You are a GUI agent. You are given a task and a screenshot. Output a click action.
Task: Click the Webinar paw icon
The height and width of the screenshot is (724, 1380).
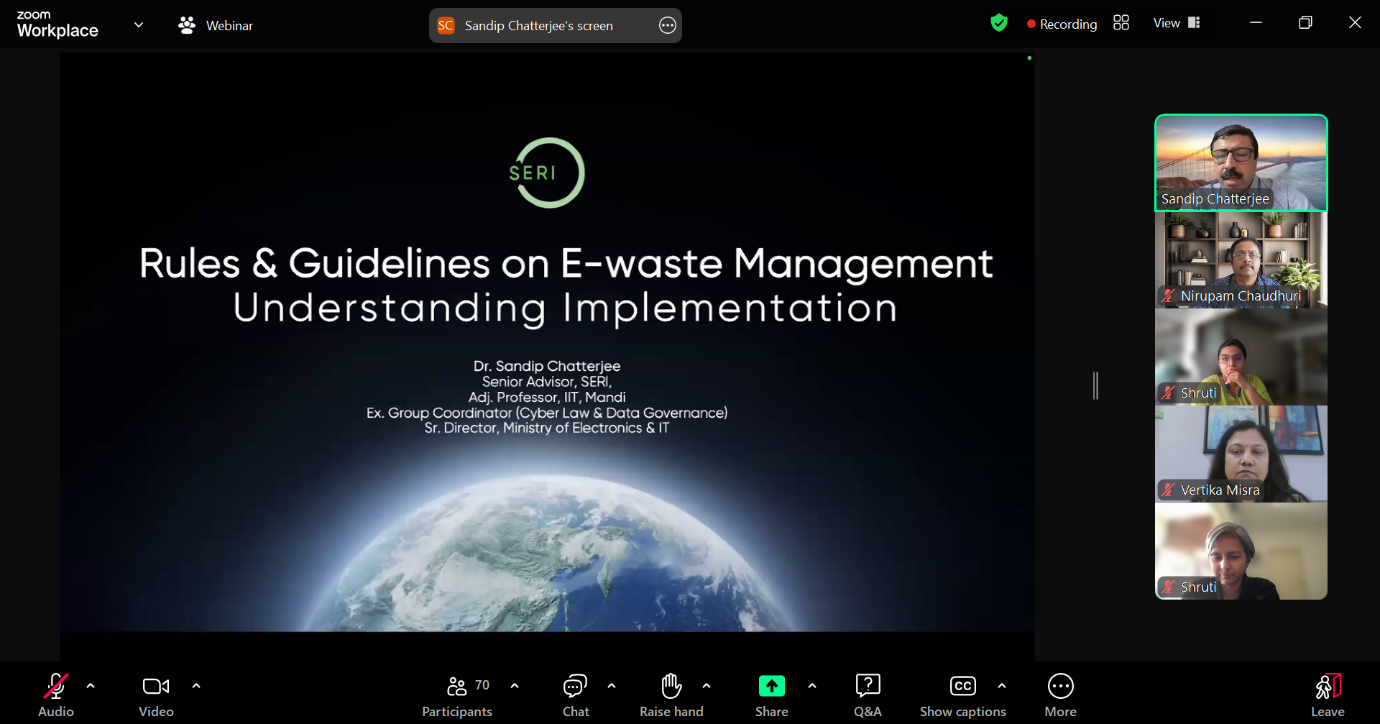[187, 26]
